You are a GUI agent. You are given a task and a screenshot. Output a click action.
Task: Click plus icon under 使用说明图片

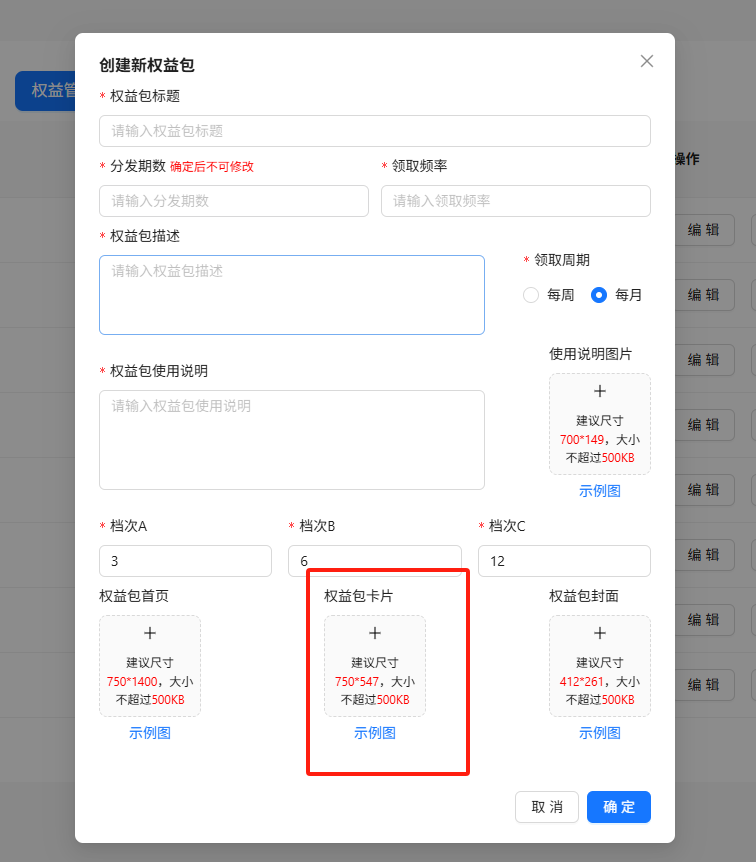point(600,392)
